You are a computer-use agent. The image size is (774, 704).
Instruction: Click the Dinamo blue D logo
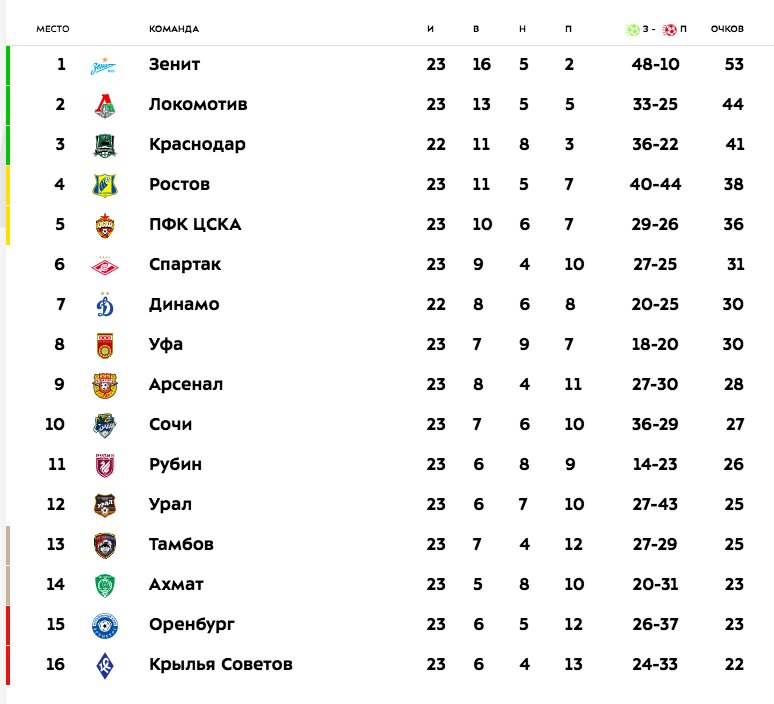pyautogui.click(x=105, y=305)
